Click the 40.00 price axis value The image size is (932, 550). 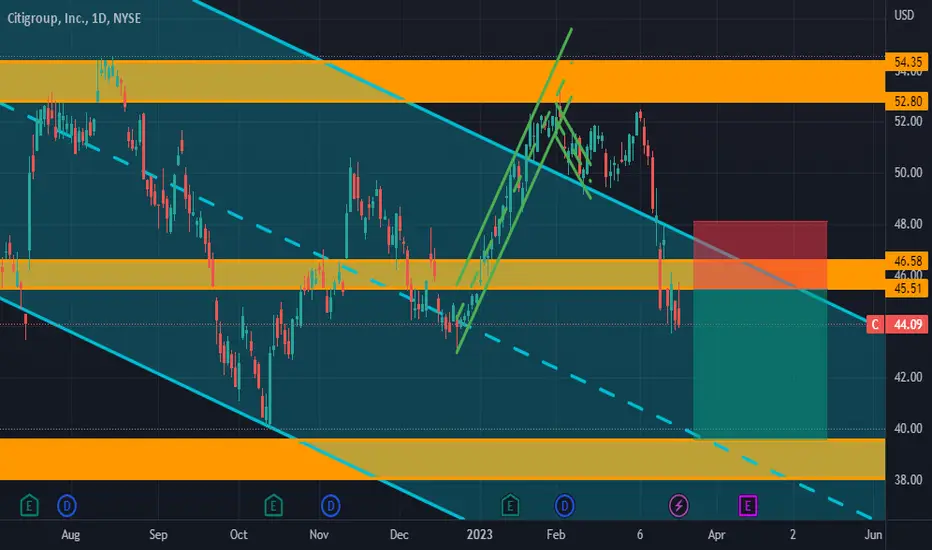click(x=908, y=428)
